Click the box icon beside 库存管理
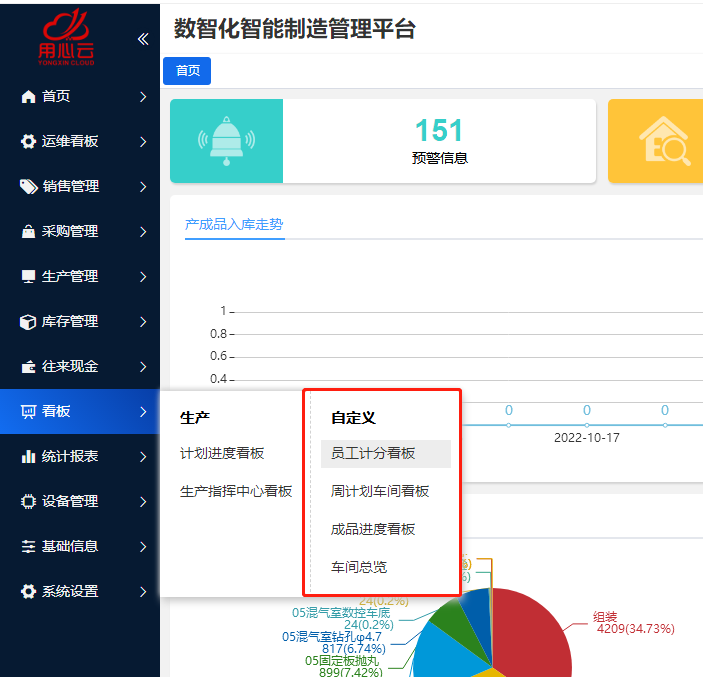Screen dimensions: 703x677 tap(28, 321)
